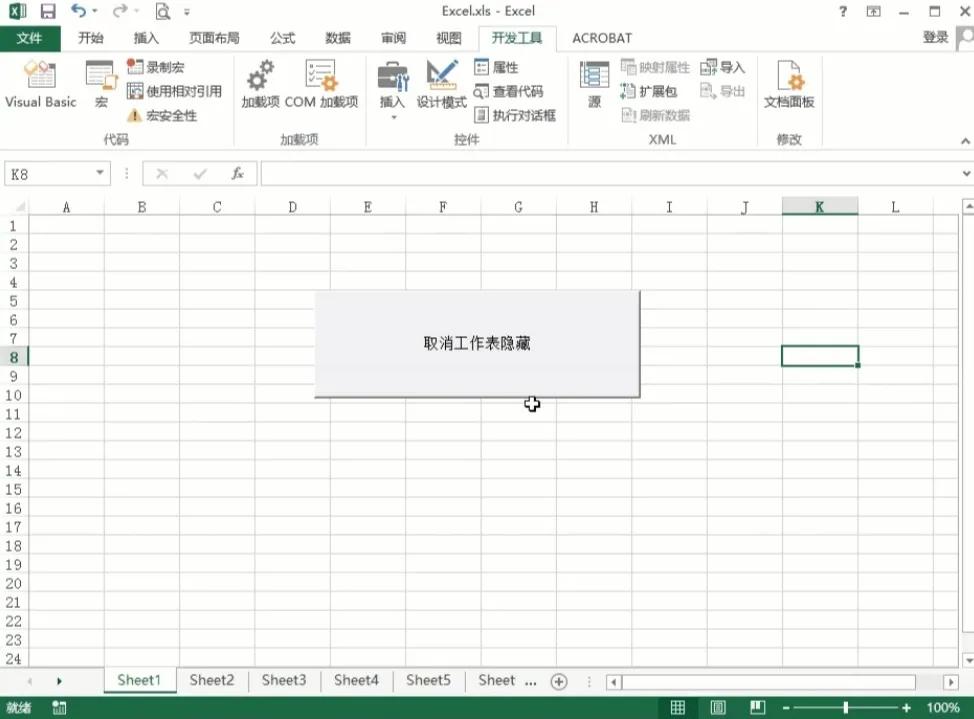
Task: Click horizontal scrollbar right arrow
Action: coord(950,682)
